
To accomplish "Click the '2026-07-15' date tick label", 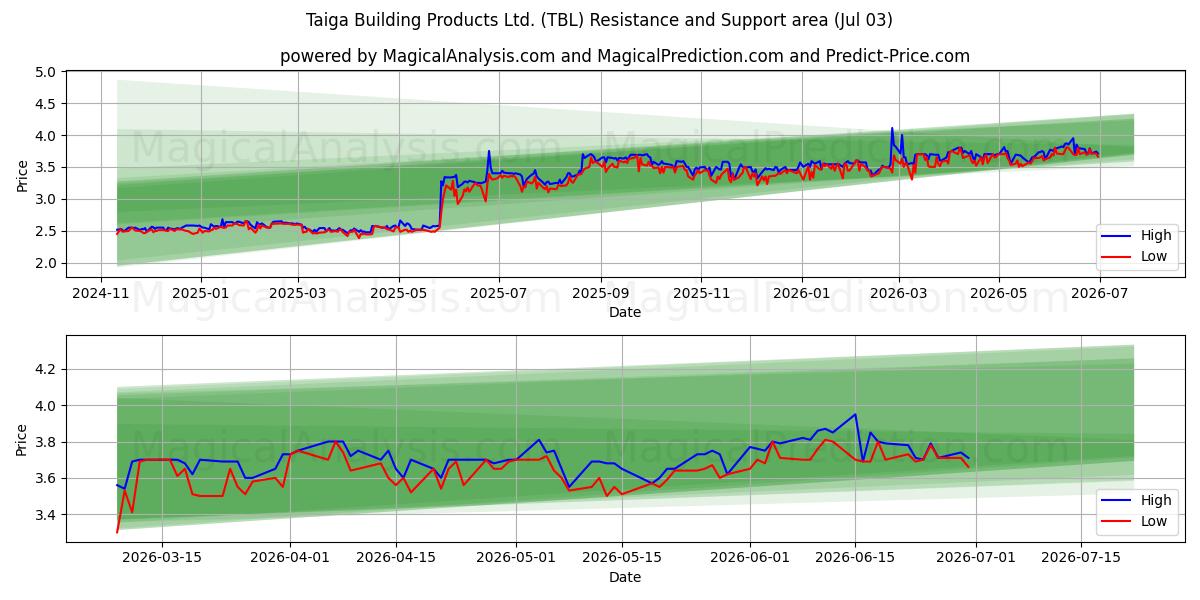I will click(1081, 557).
